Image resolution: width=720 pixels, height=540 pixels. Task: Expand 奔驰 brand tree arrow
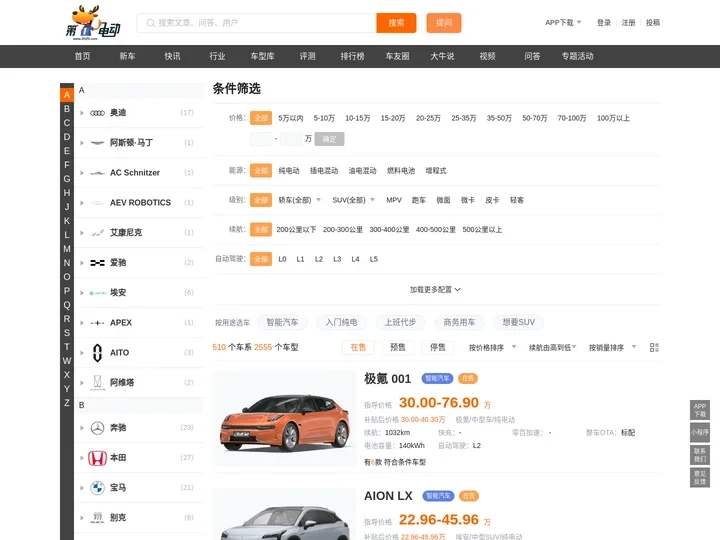click(82, 428)
